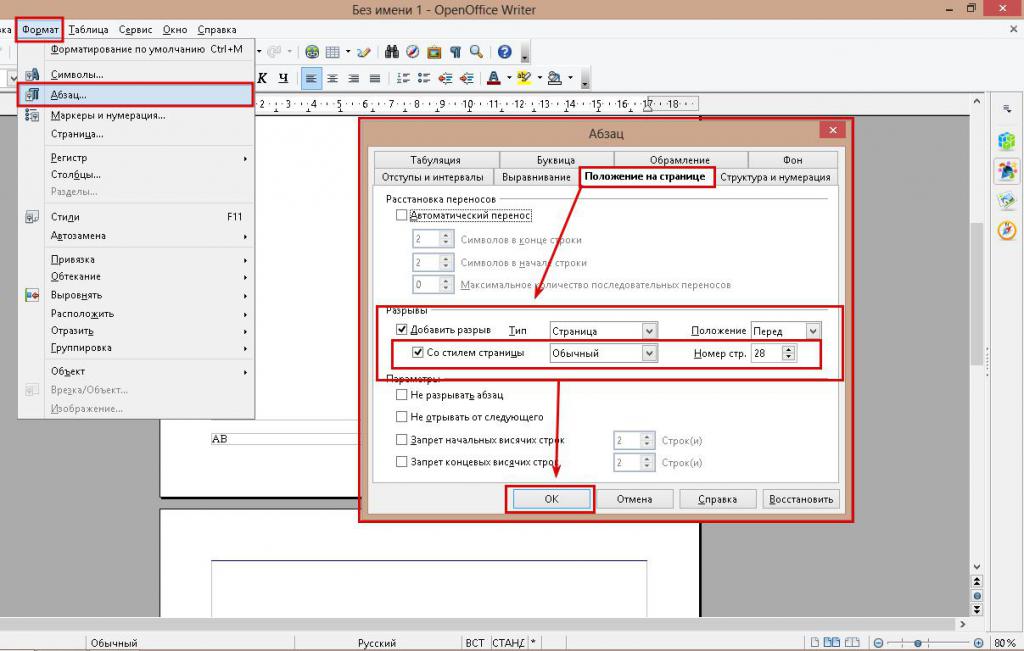Image resolution: width=1024 pixels, height=651 pixels.
Task: Click into the Номер стр. field showing 28
Action: coord(766,353)
